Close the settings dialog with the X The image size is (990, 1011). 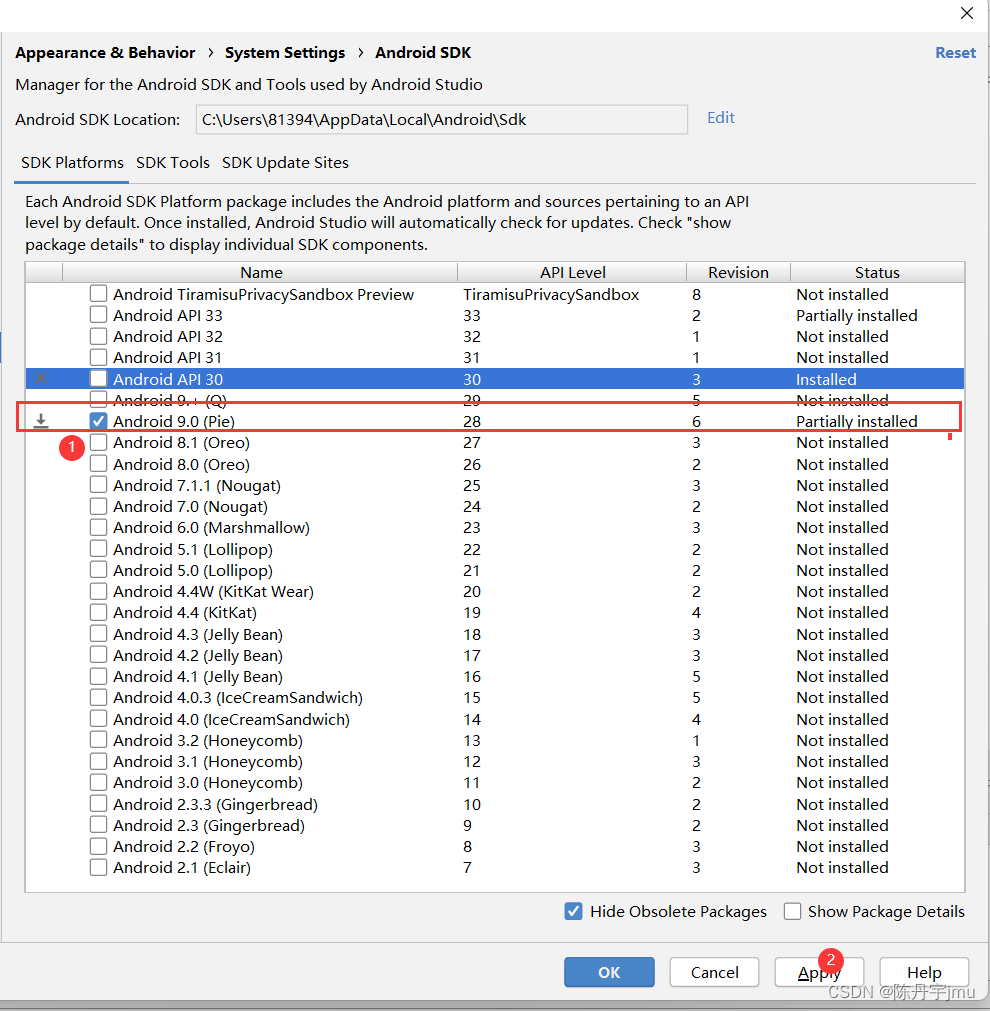coord(966,13)
